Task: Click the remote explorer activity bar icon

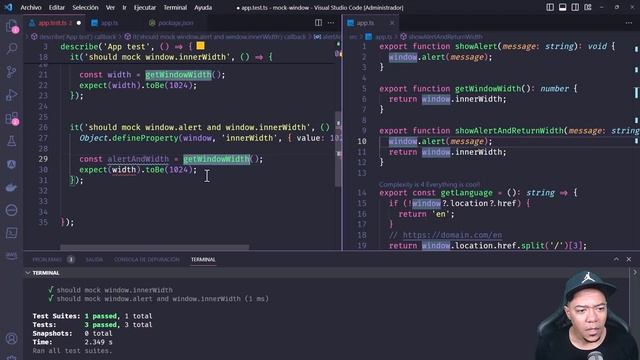Action: click(11, 210)
